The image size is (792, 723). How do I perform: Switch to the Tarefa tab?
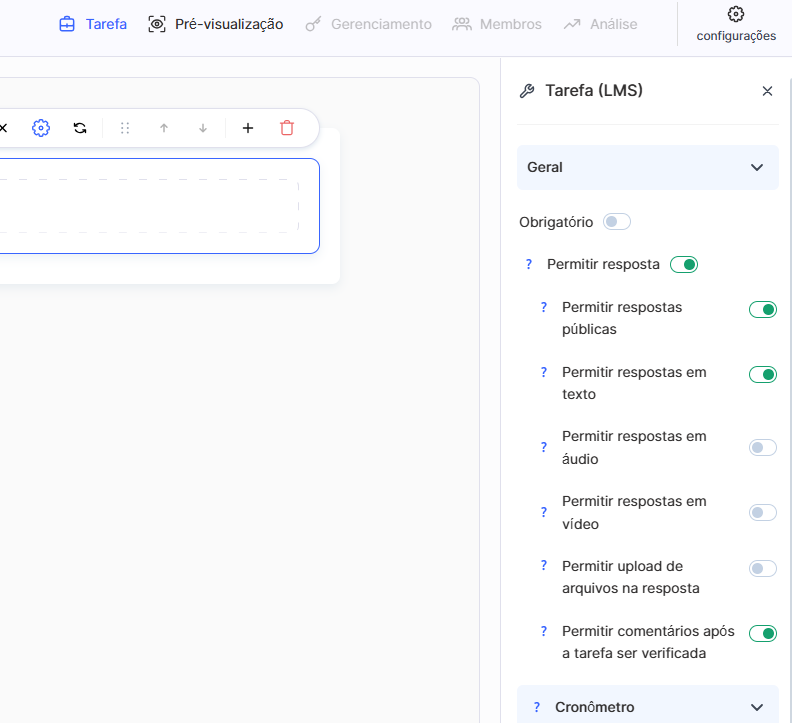click(x=93, y=24)
